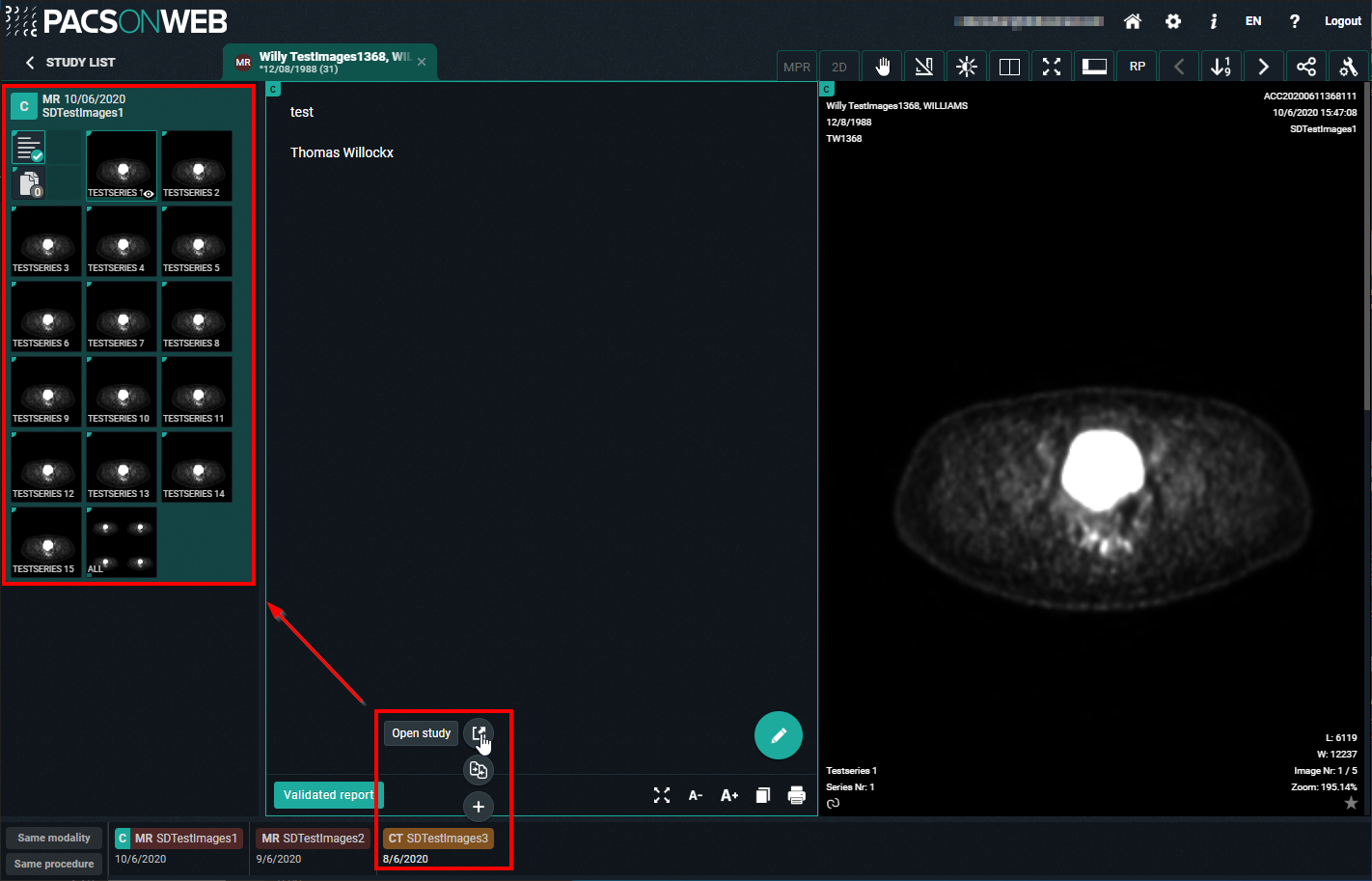Open the wrench and gear tools icon
This screenshot has width=1372, height=881.
(x=1348, y=67)
